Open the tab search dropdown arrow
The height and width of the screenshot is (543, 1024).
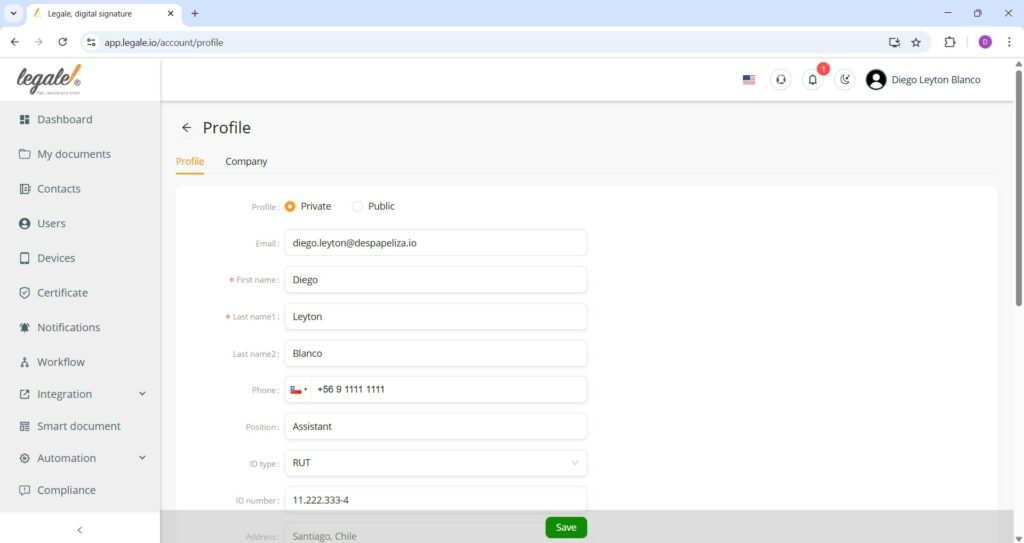[x=13, y=13]
